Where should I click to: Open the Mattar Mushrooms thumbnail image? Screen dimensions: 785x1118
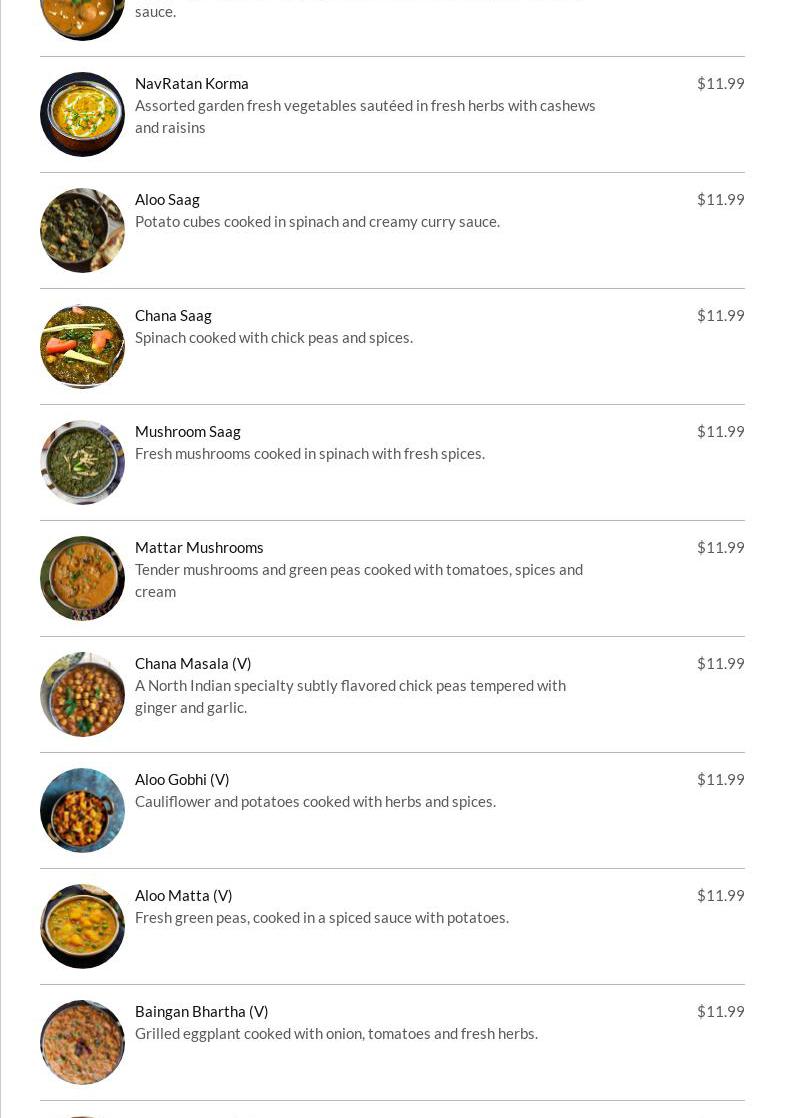click(x=82, y=578)
